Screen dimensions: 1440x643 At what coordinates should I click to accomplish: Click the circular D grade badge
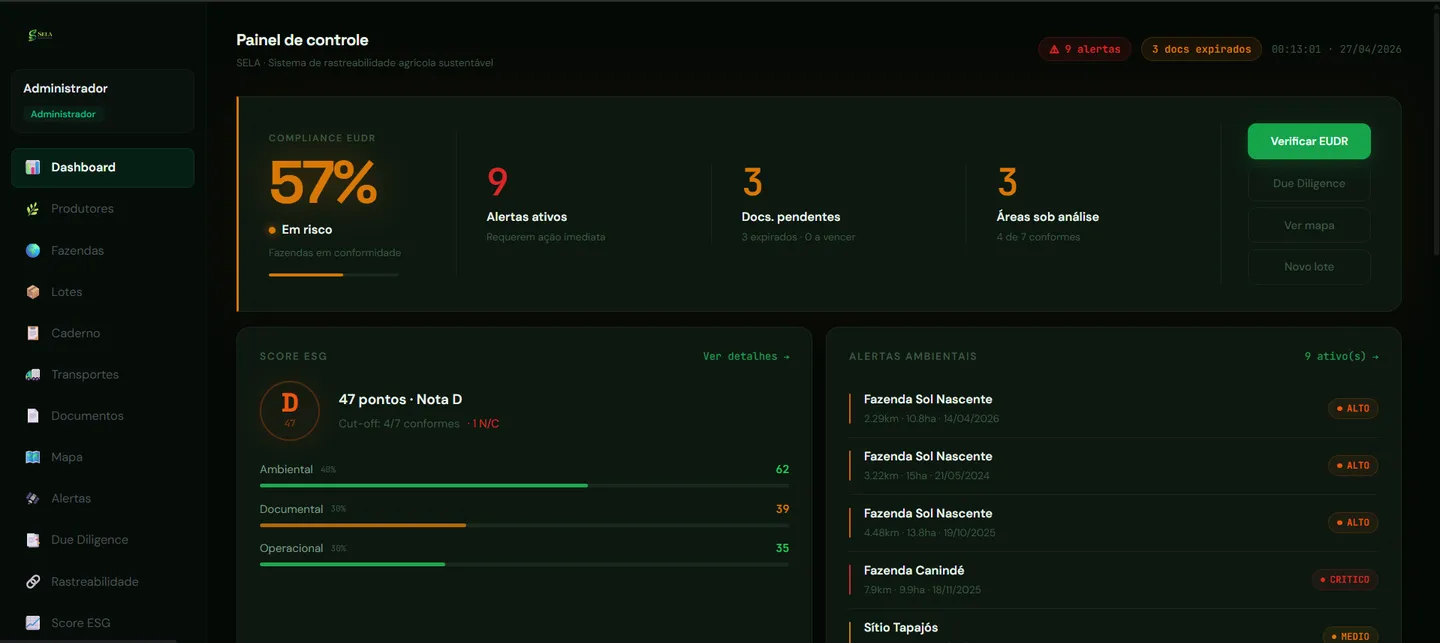point(290,410)
